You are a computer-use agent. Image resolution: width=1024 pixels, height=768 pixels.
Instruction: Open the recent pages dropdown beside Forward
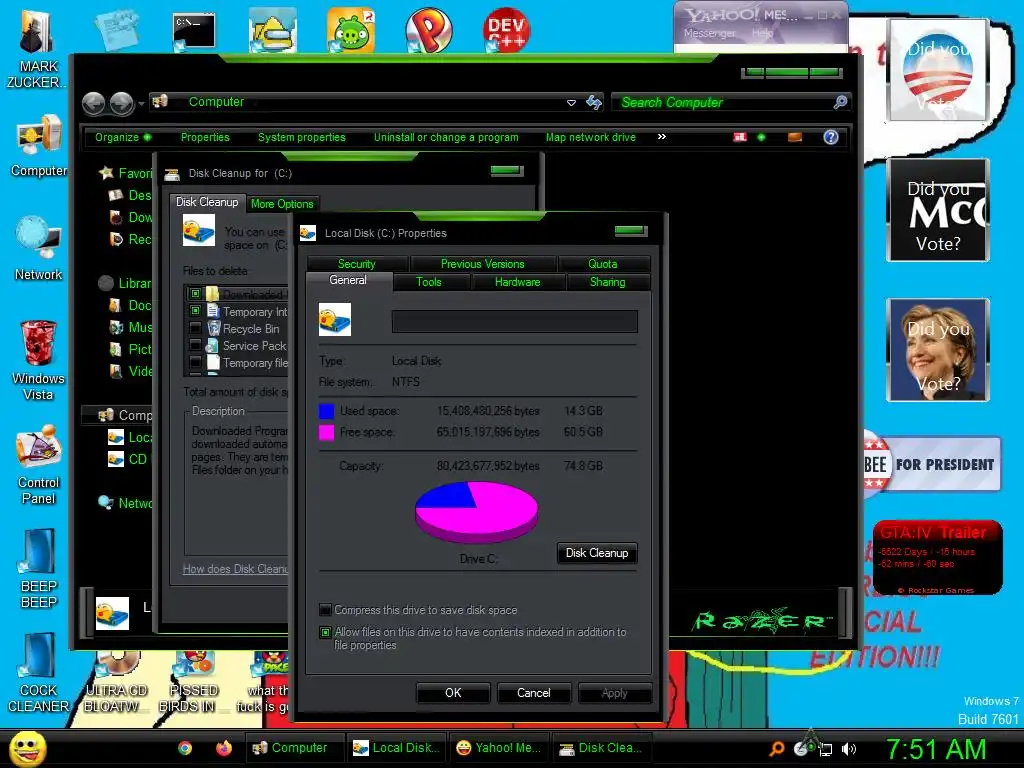141,104
